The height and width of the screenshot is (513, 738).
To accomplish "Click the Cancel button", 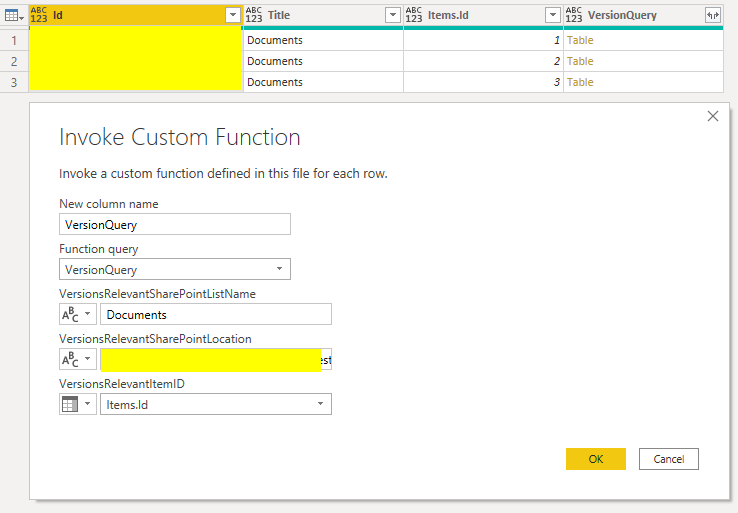I will [x=669, y=459].
